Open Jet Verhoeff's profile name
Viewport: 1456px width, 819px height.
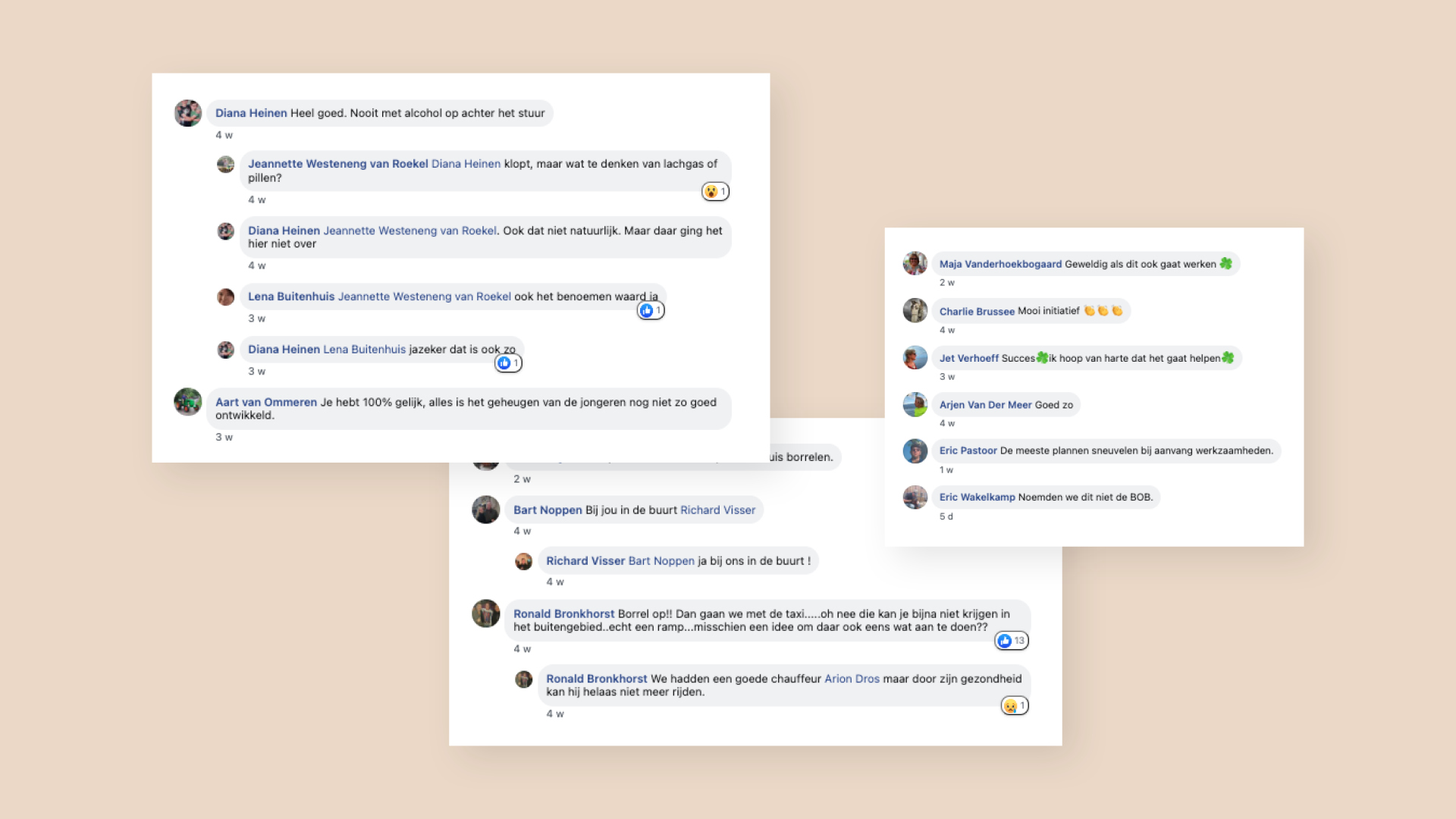[x=969, y=358]
